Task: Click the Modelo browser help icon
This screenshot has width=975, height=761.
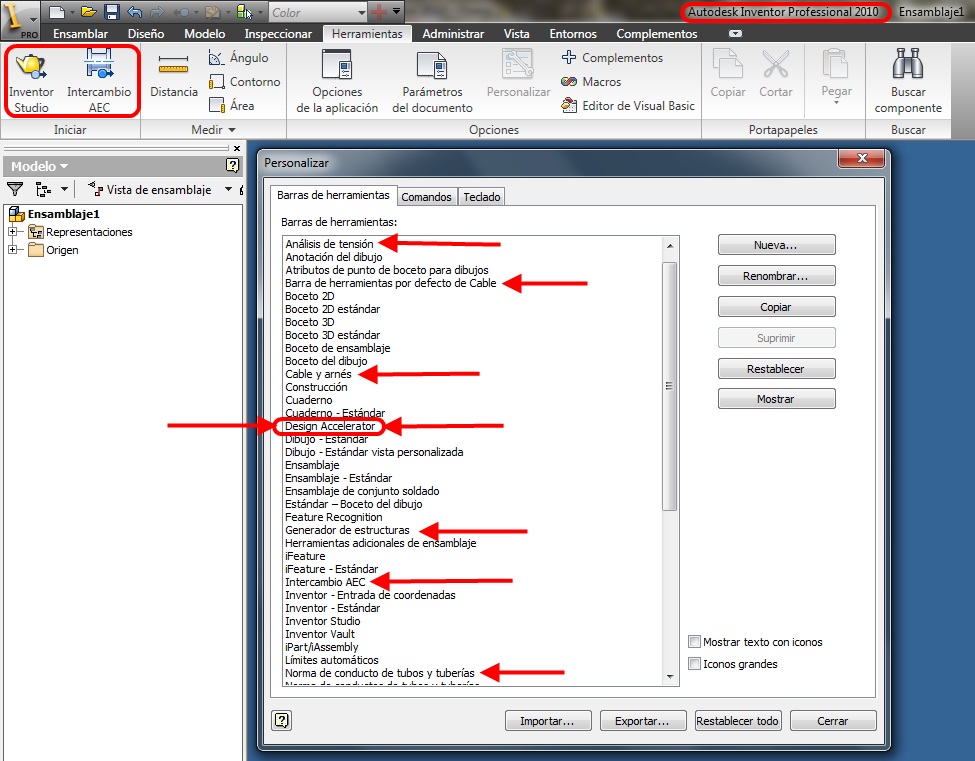Action: pos(233,165)
